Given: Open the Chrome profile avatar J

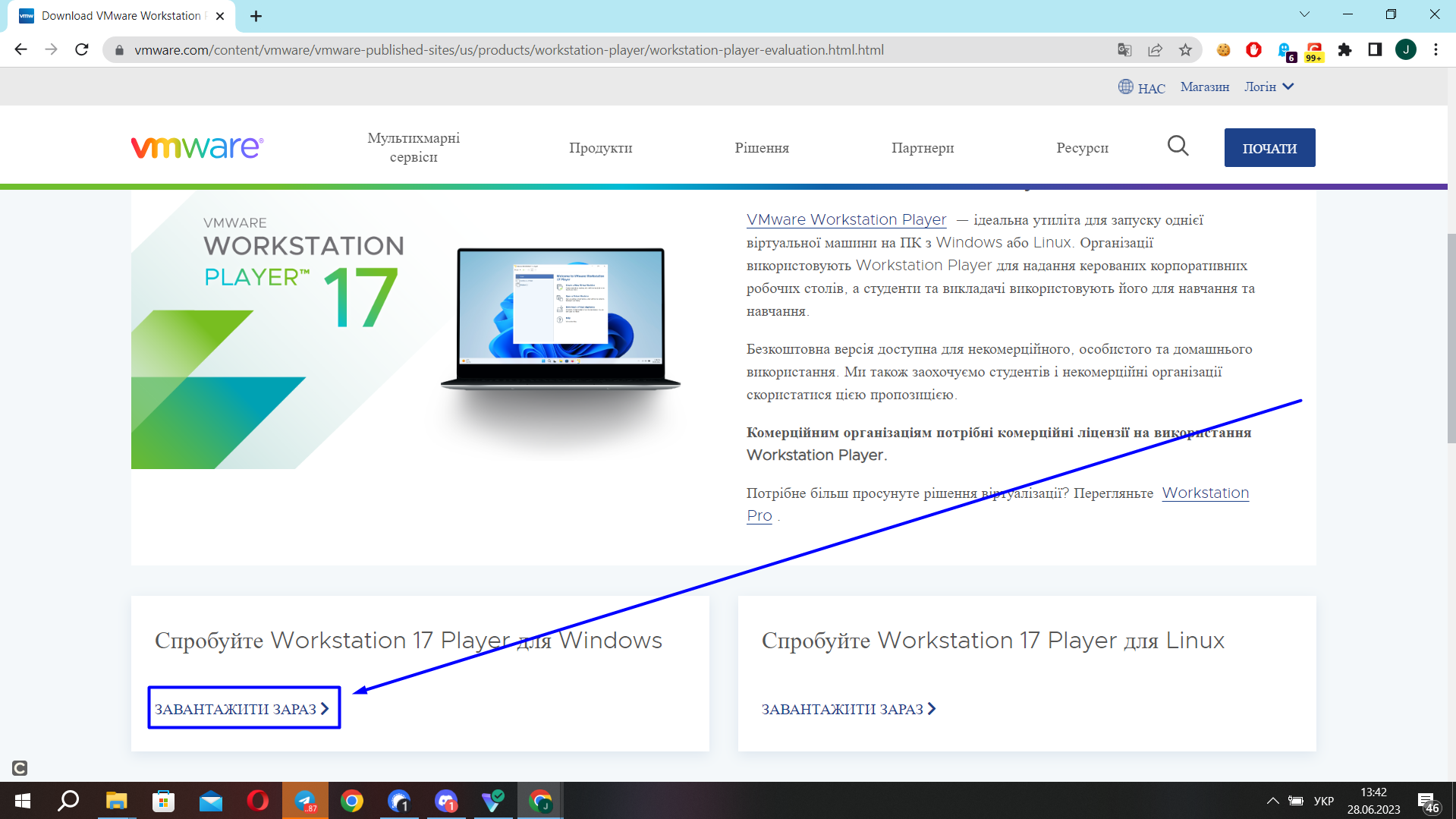Looking at the screenshot, I should pyautogui.click(x=1406, y=50).
